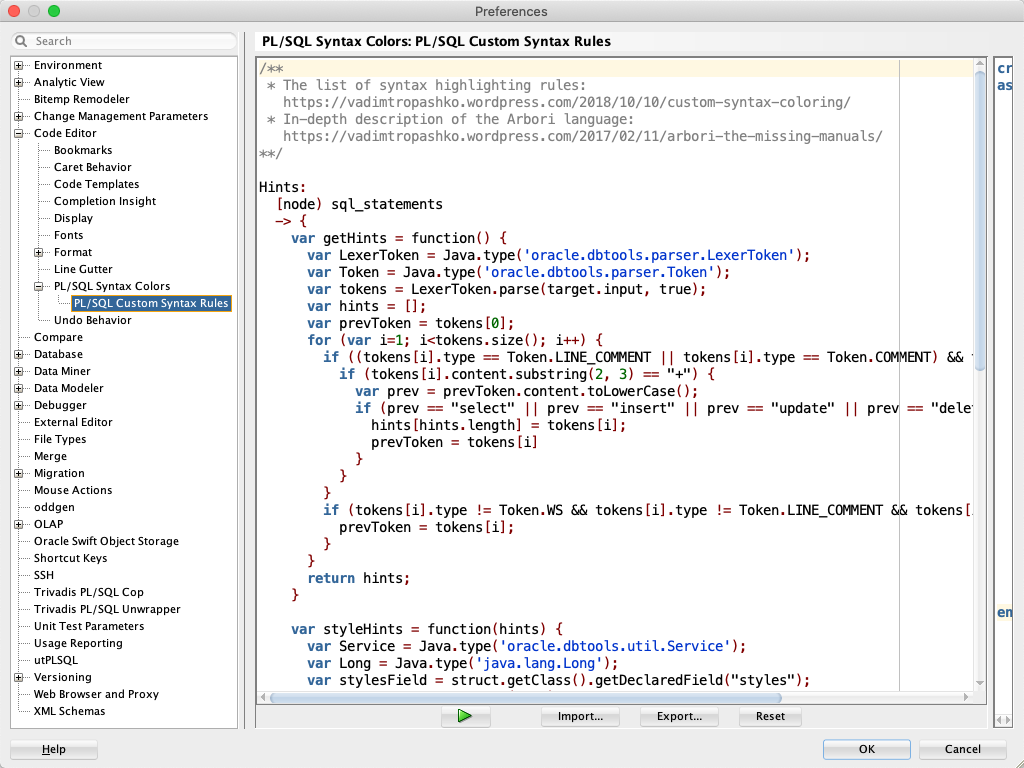Viewport: 1024px width, 768px height.
Task: Select the Trivadis PL/SQL Cop entry
Action: pos(89,592)
